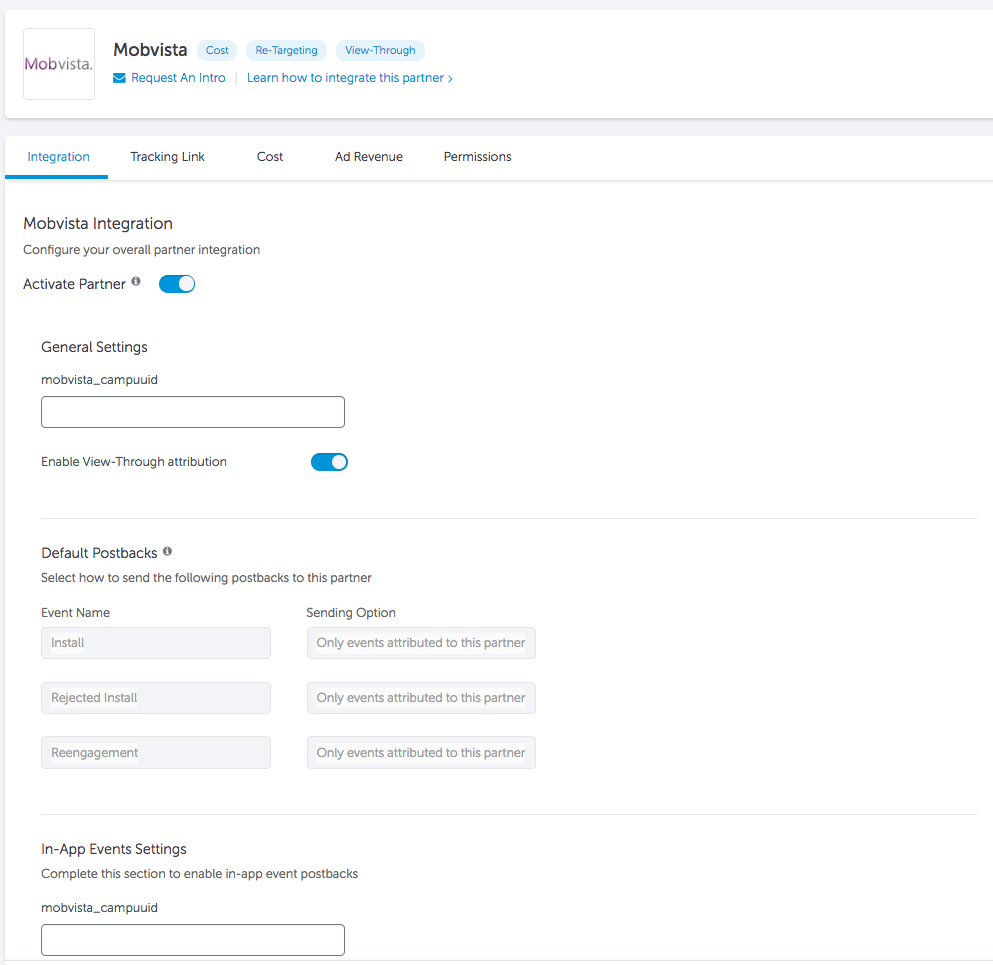The width and height of the screenshot is (993, 965).
Task: Open the Cost tab
Action: [270, 156]
